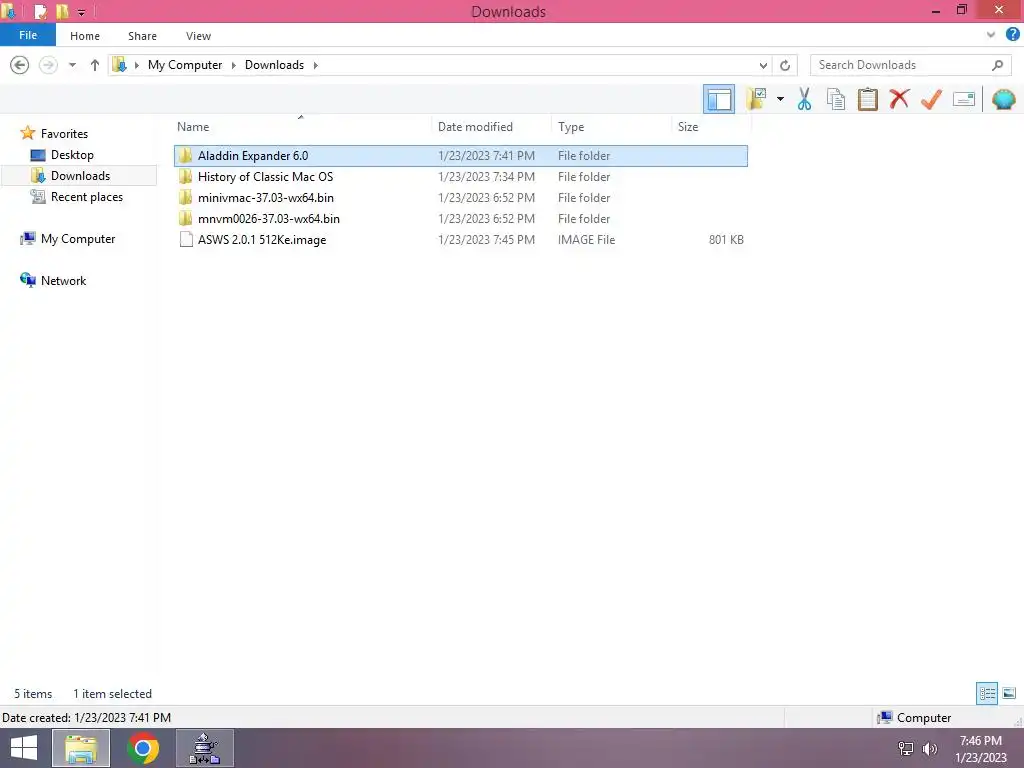Click the new folder icon in title bar
The width and height of the screenshot is (1024, 768).
[62, 11]
